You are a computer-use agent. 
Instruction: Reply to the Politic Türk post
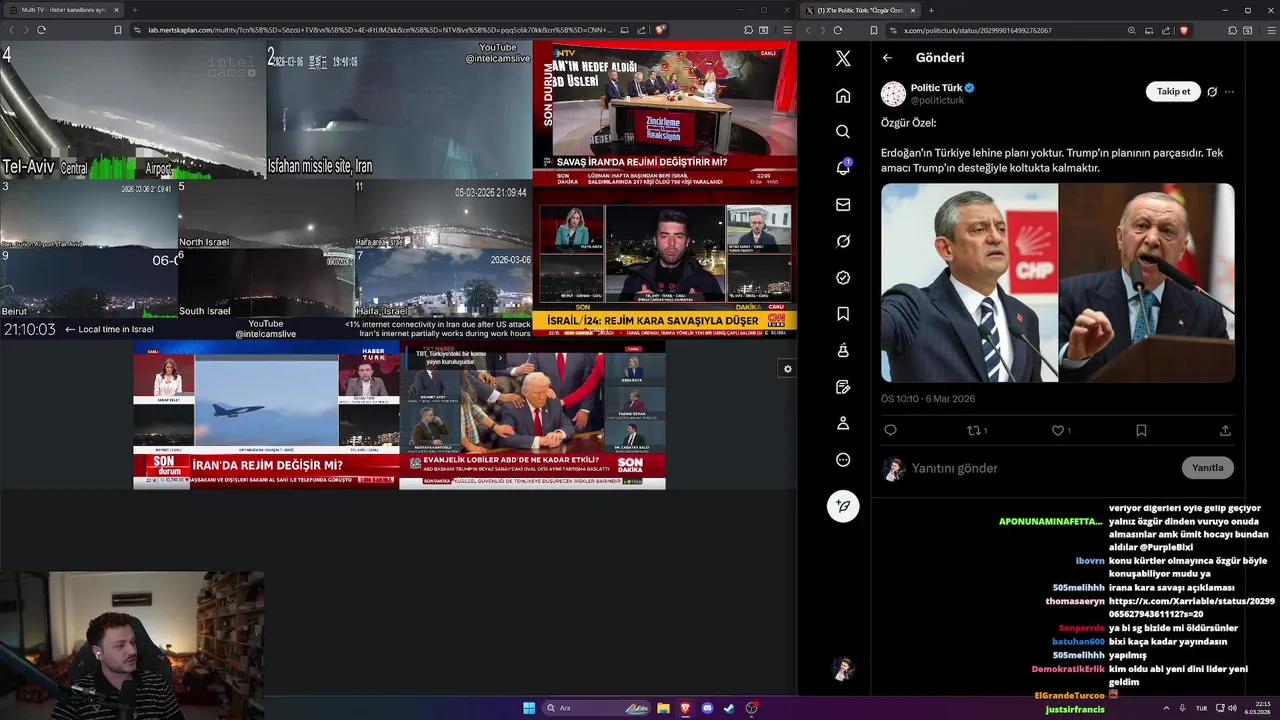coord(890,431)
